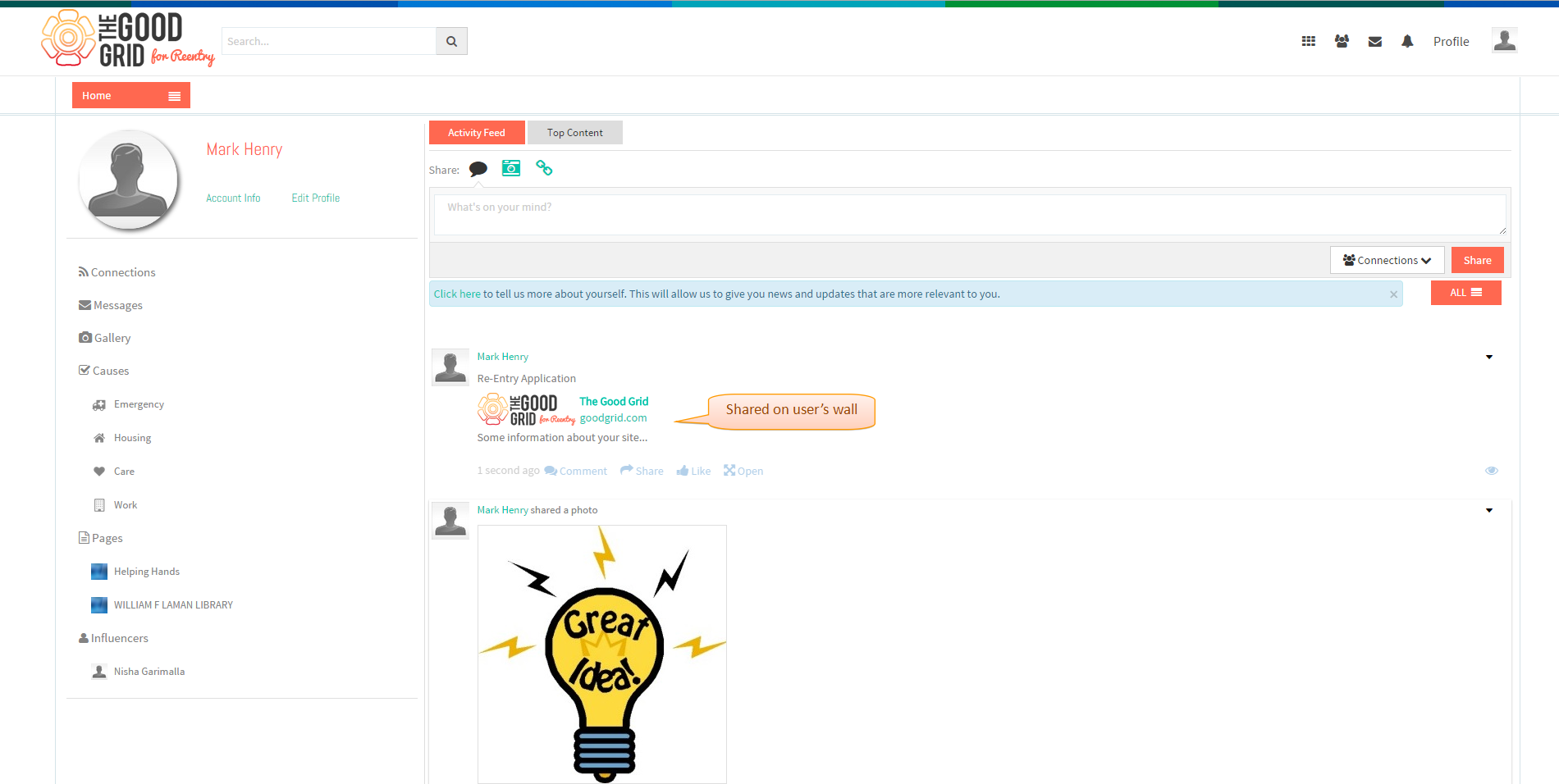Click the Good Grid thumbnail in post

526,409
